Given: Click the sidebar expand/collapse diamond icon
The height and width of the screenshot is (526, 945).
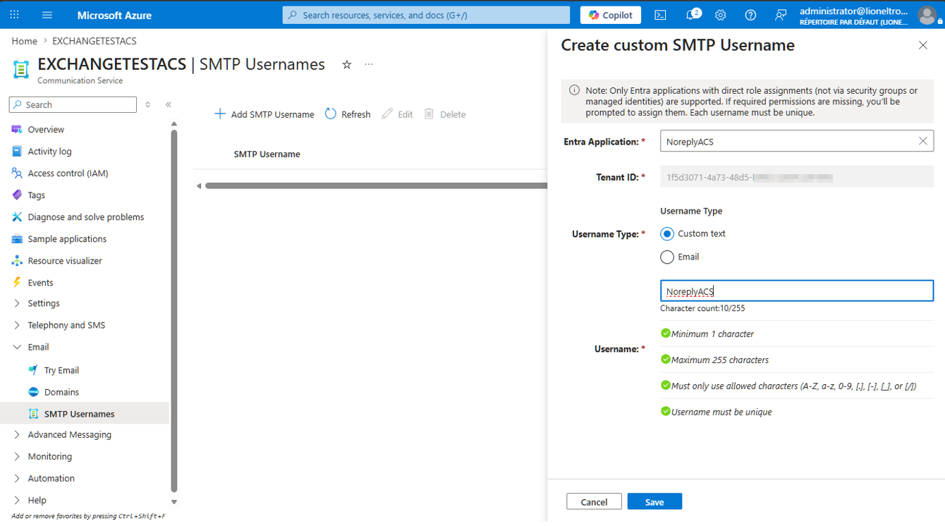Looking at the screenshot, I should (148, 104).
